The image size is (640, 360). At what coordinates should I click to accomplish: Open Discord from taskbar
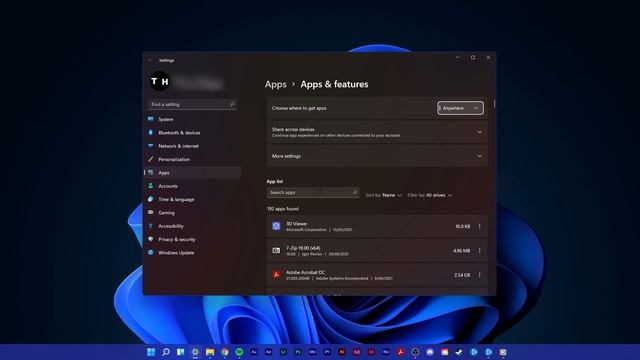point(430,352)
